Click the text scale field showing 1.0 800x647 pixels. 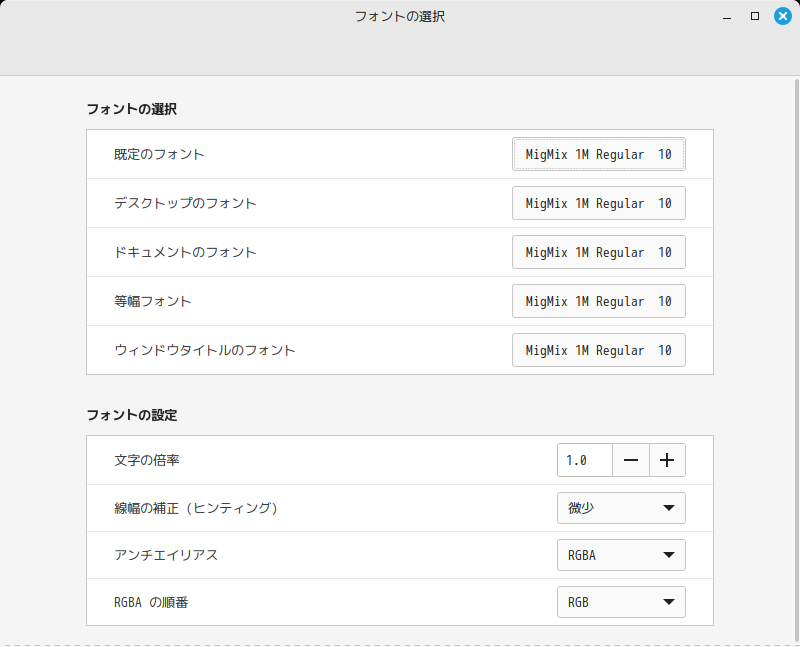point(585,460)
